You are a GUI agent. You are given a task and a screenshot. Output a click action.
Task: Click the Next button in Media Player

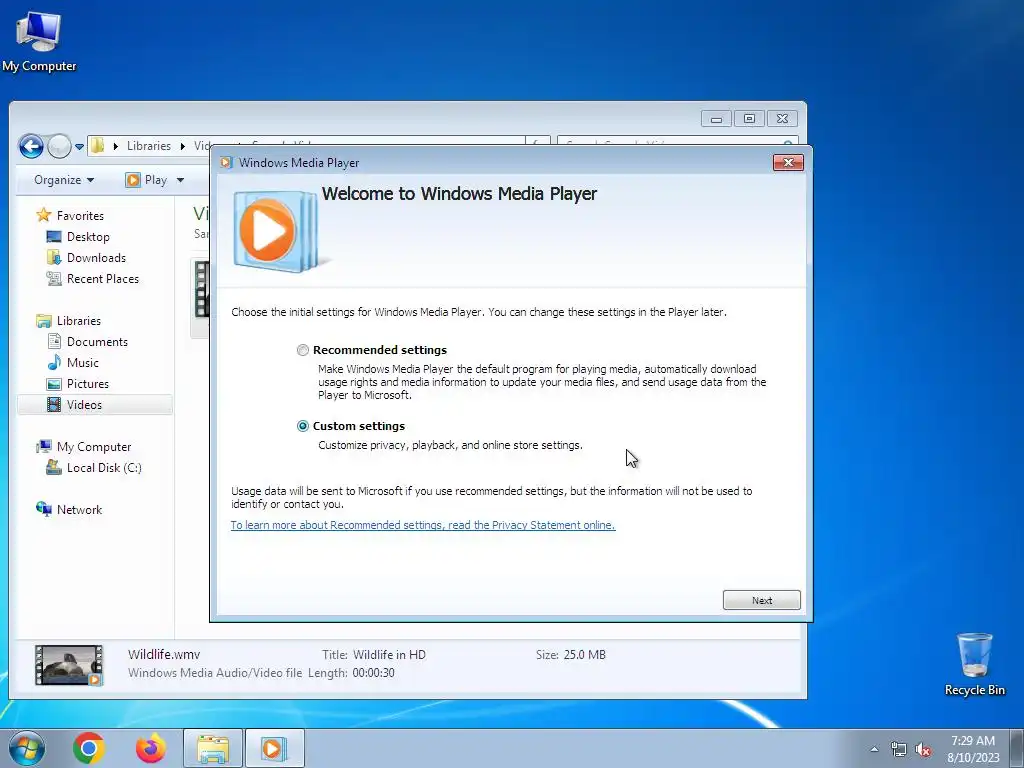pyautogui.click(x=761, y=600)
